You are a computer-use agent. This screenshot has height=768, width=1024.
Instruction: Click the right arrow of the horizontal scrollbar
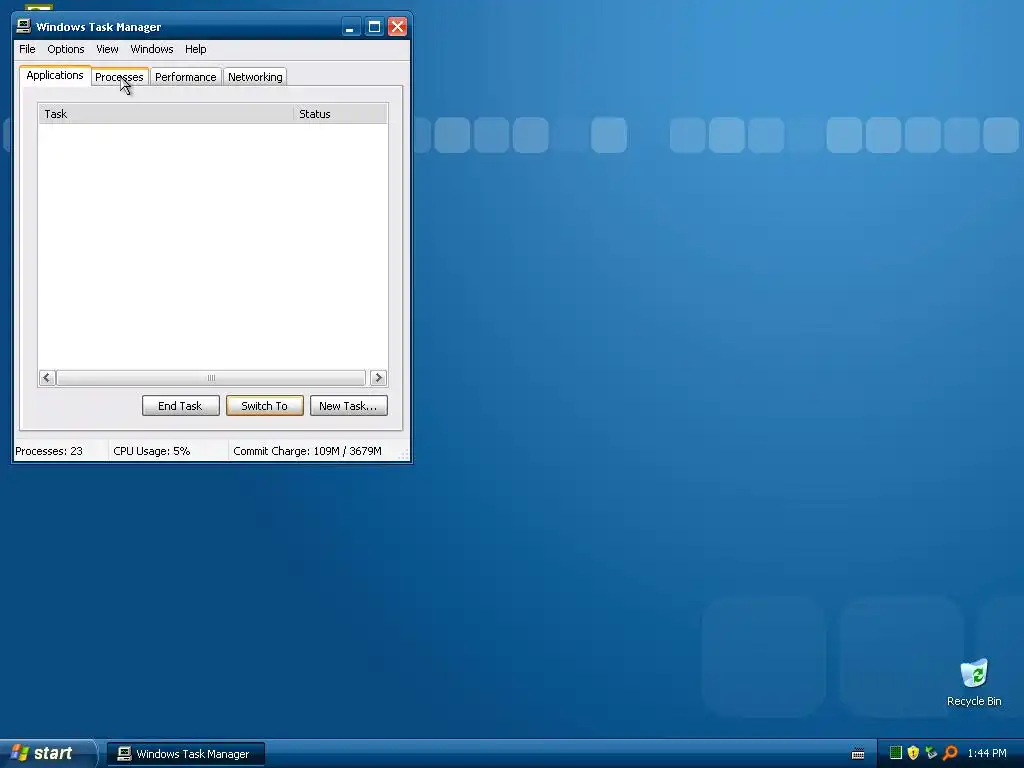(378, 377)
